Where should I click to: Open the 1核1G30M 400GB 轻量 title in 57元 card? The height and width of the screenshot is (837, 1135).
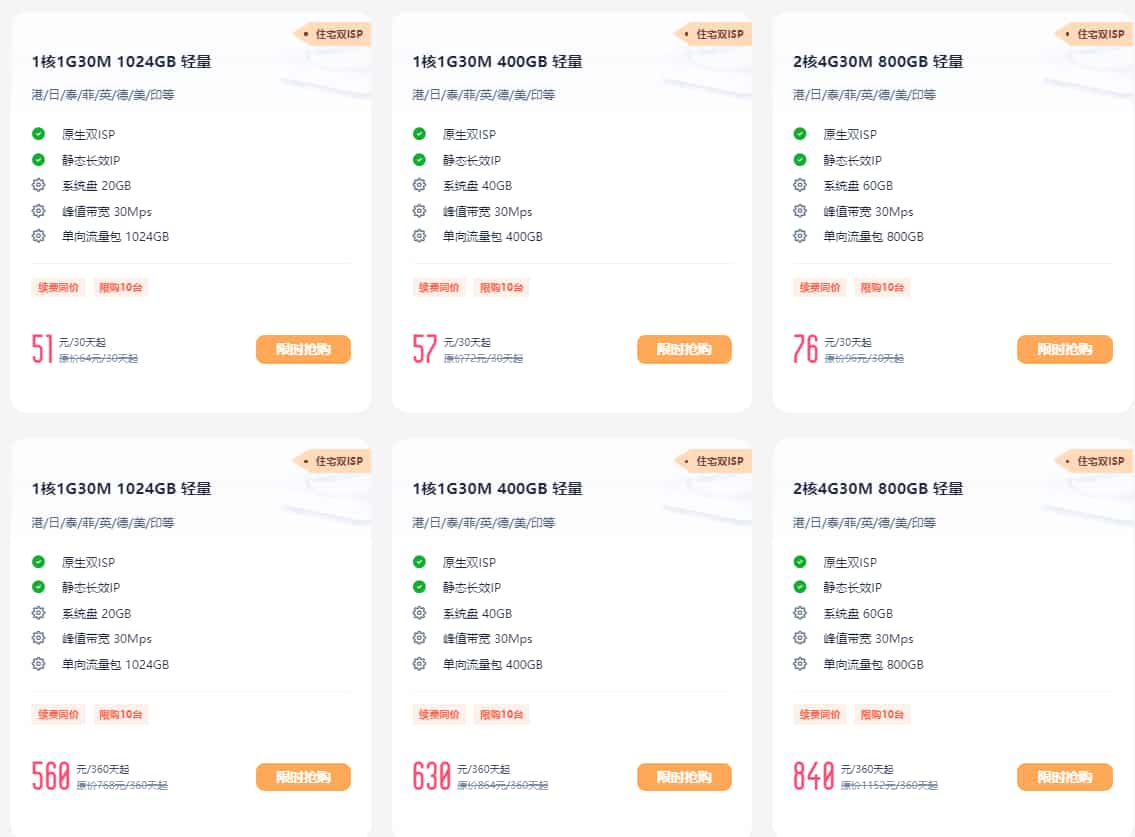497,62
